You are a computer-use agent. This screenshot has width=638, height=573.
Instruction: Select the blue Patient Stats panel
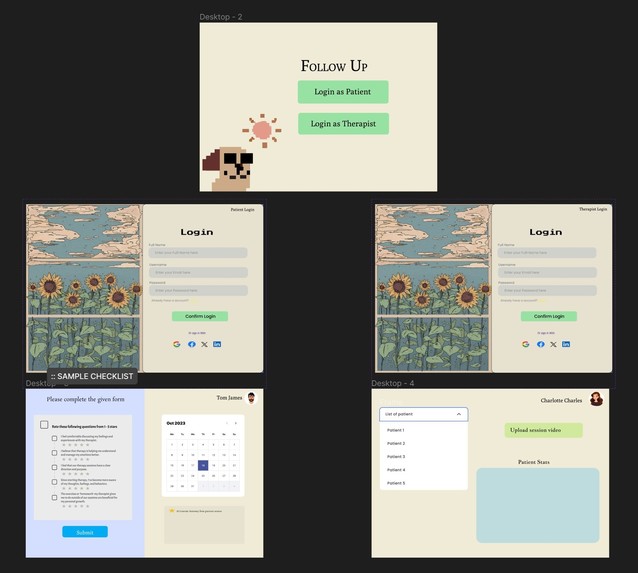[537, 505]
